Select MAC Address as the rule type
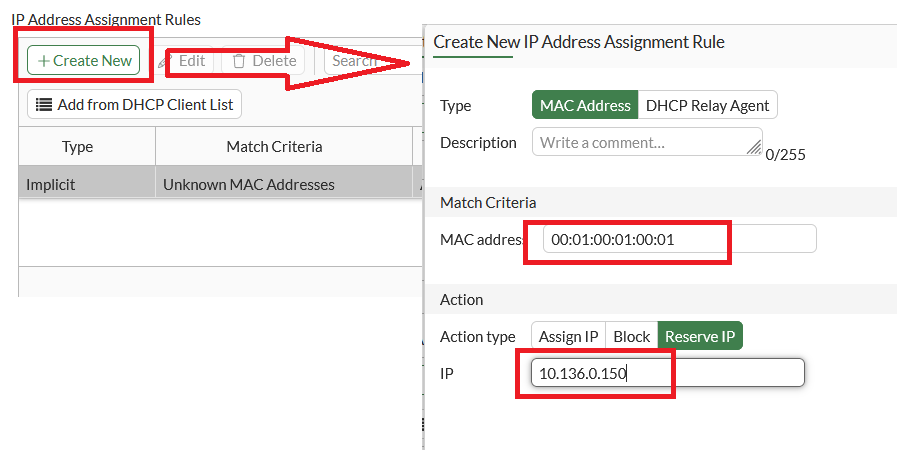Screen dimensions: 897x450 point(585,105)
